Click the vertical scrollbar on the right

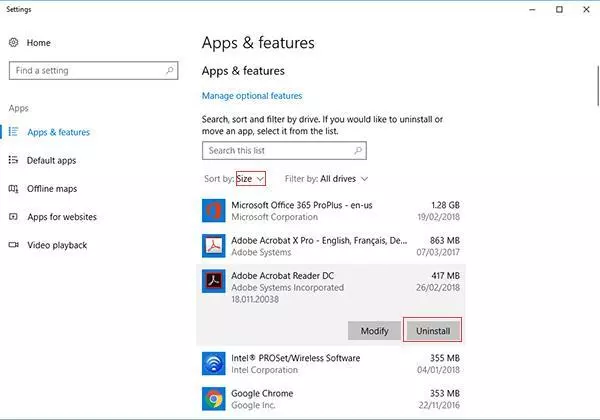598,85
